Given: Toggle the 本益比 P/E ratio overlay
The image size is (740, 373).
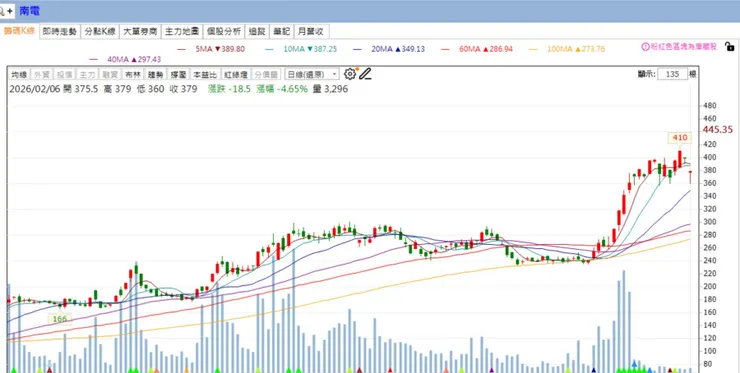Looking at the screenshot, I should coord(205,74).
